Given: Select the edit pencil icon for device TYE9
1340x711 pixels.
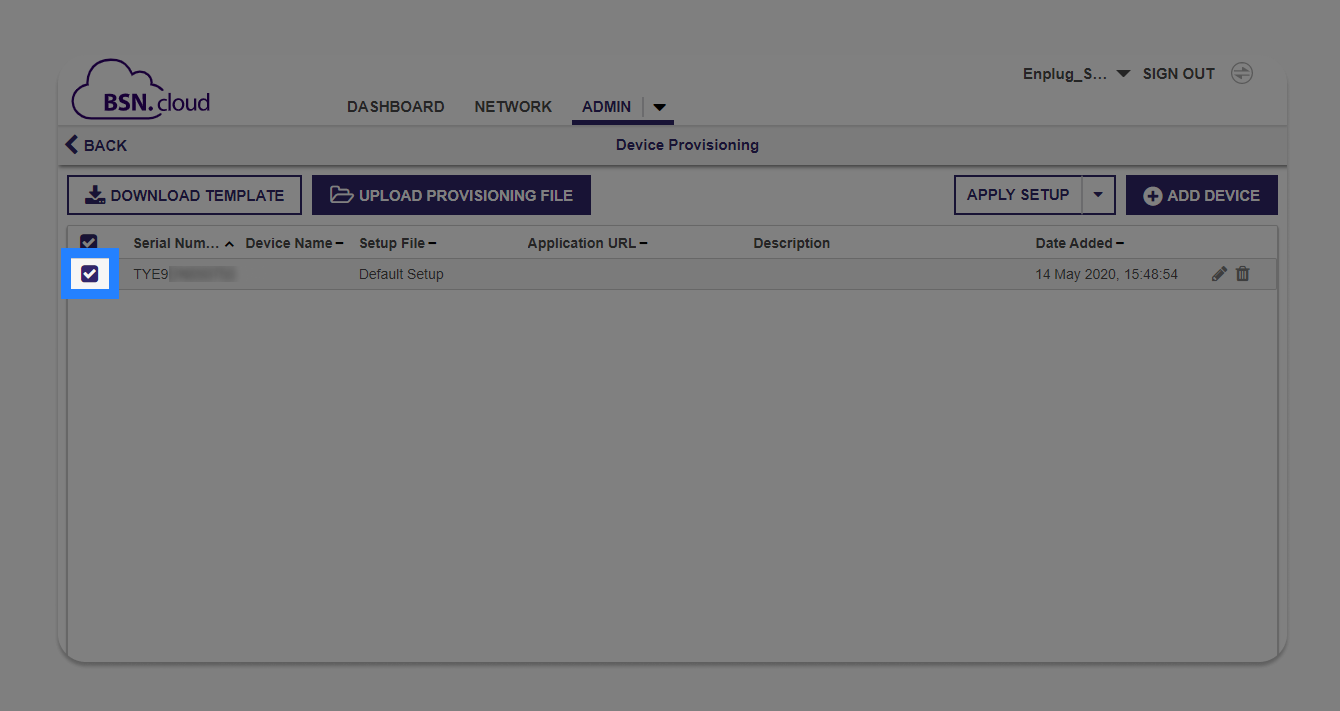Looking at the screenshot, I should coord(1218,273).
